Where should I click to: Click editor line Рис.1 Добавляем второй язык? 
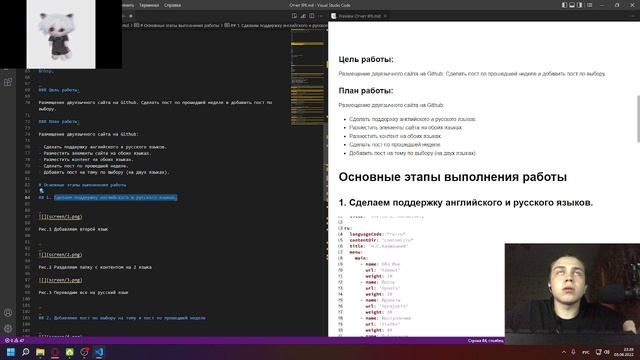tap(73, 229)
